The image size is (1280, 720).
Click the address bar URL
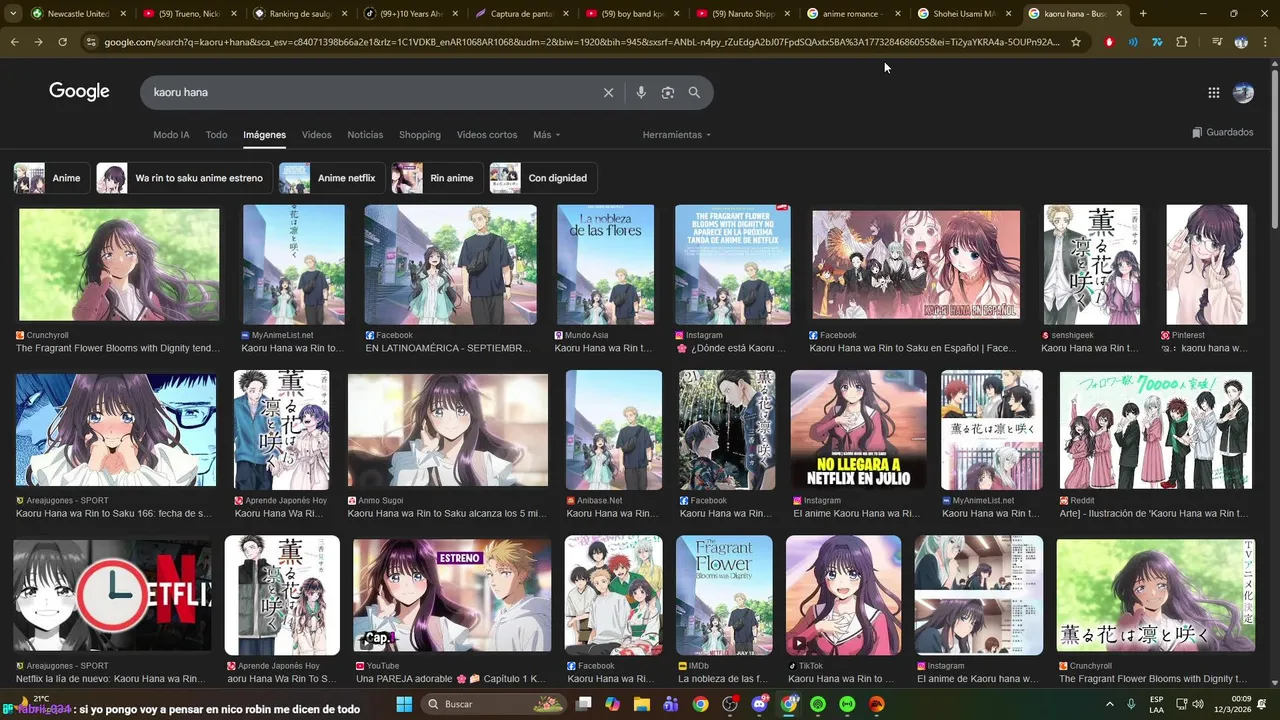click(x=582, y=42)
